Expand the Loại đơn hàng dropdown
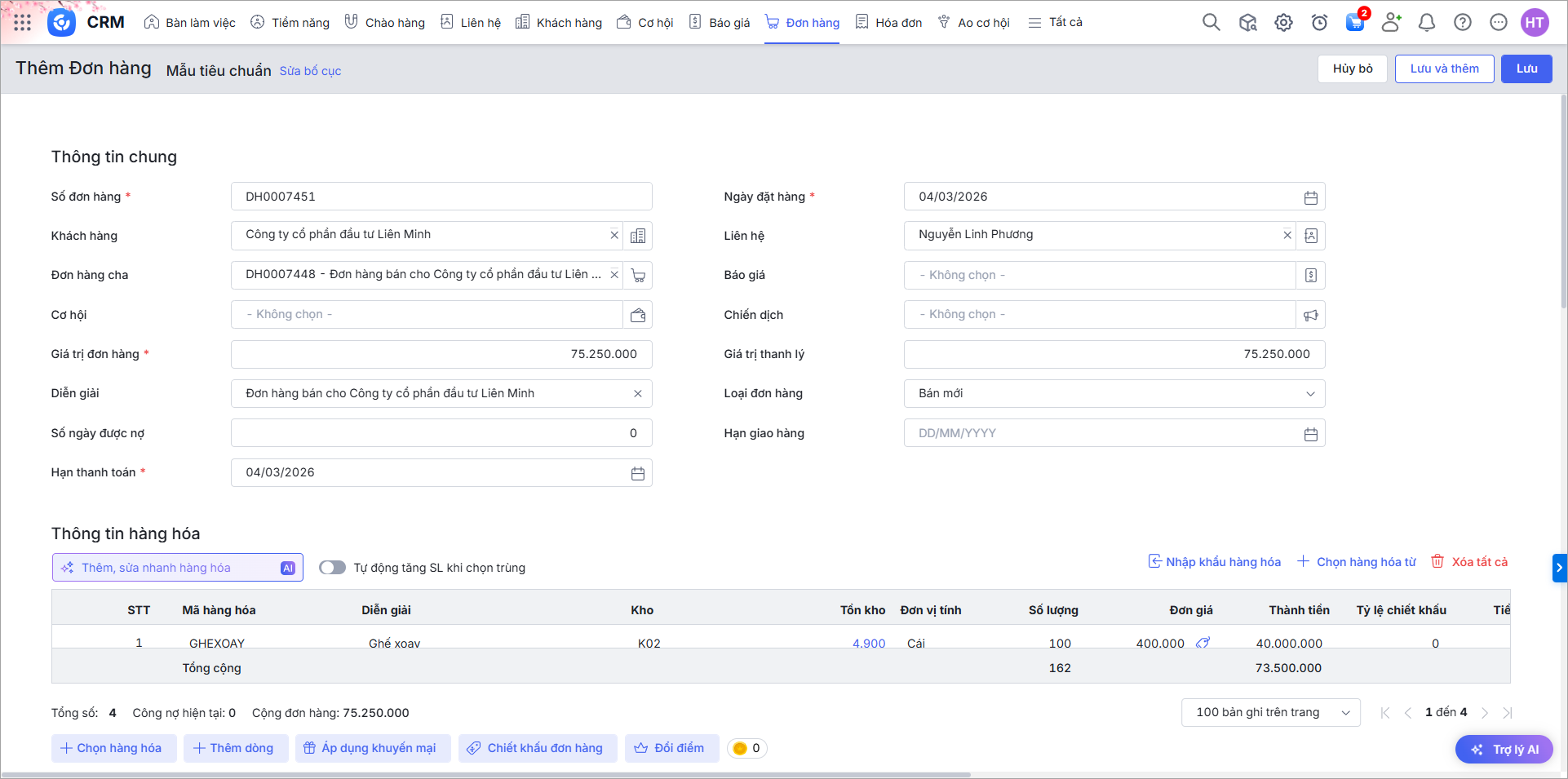Image resolution: width=1568 pixels, height=779 pixels. pyautogui.click(x=1310, y=394)
